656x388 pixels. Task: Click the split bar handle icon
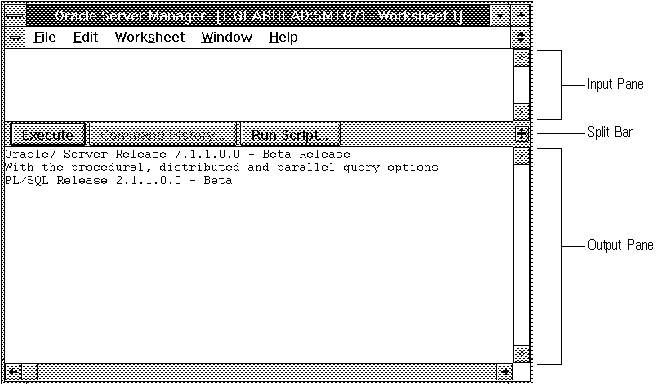[x=522, y=134]
